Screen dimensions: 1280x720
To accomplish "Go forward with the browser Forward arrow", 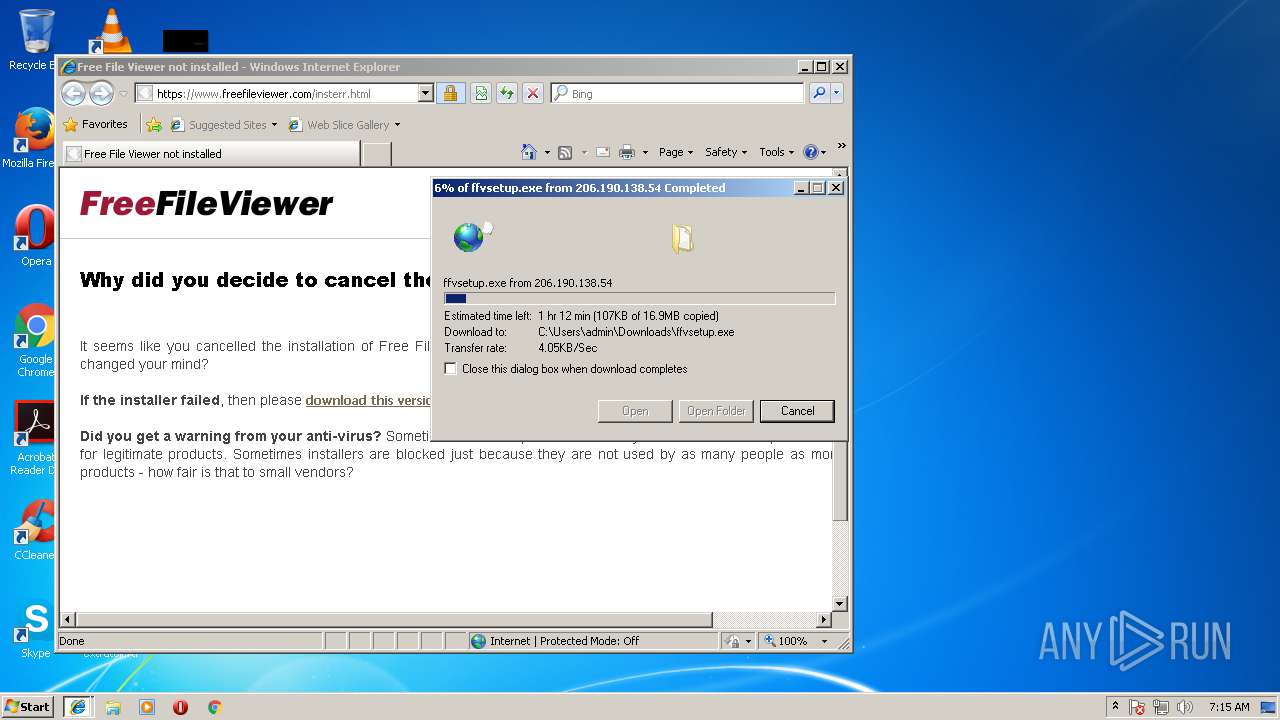I will [x=101, y=93].
